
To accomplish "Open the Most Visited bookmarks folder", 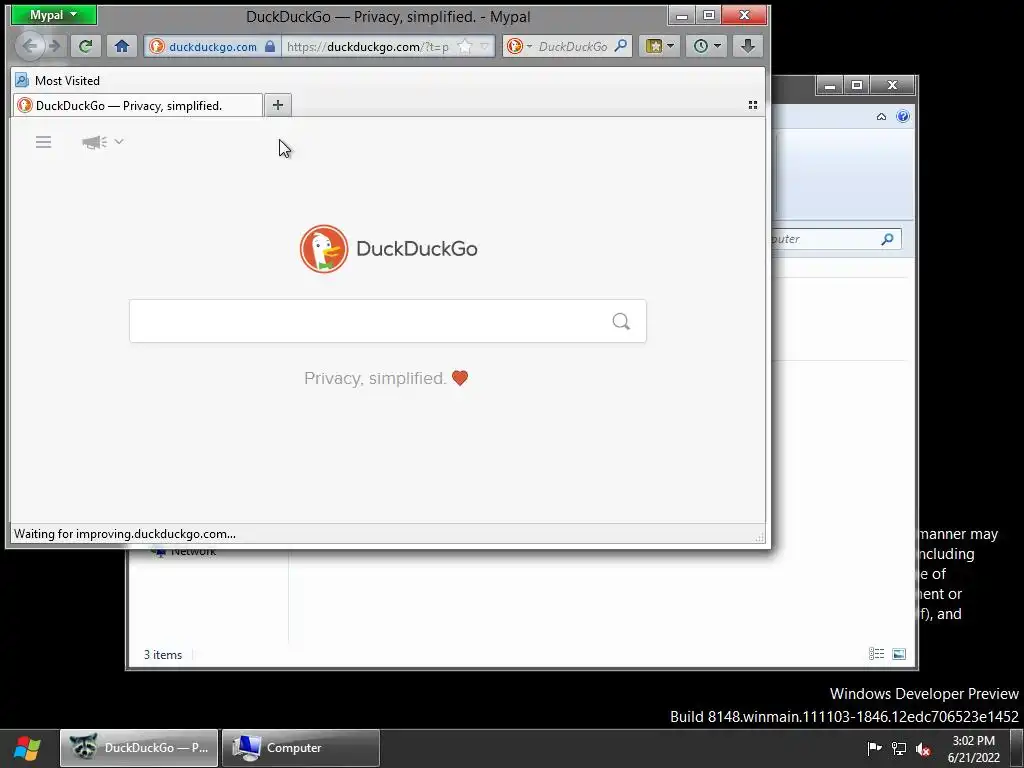I will pos(57,80).
